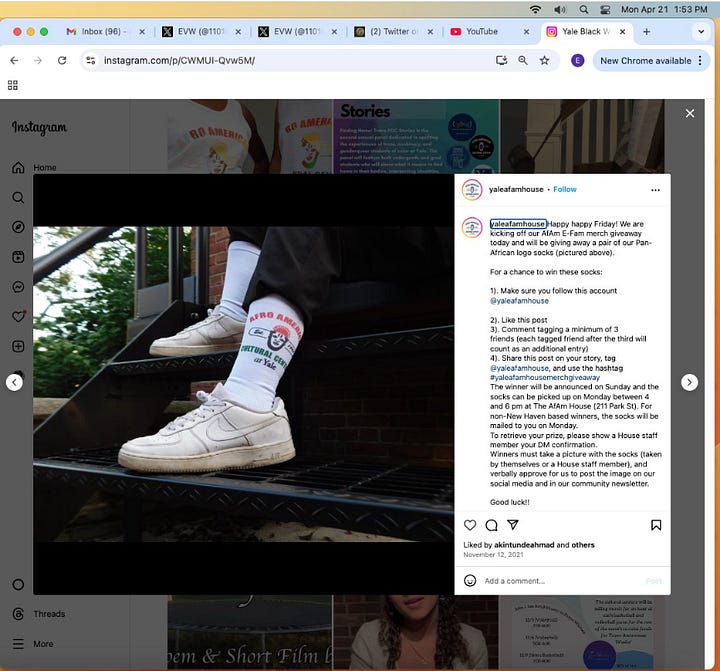Screen dimensions: 720x671
Task: Switch to the first EVW X tab
Action: pos(202,31)
